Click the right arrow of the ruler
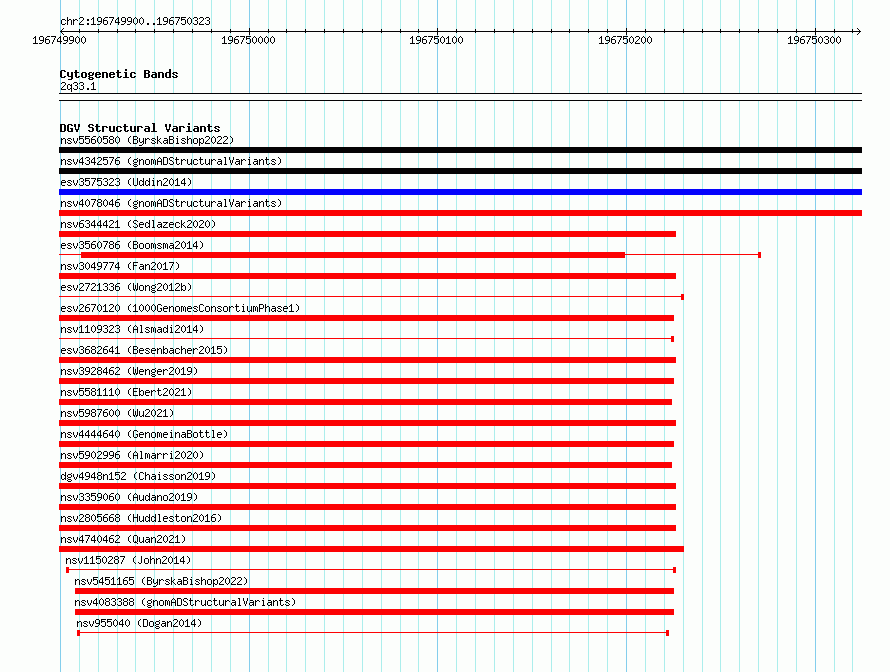The width and height of the screenshot is (890, 672). [858, 31]
